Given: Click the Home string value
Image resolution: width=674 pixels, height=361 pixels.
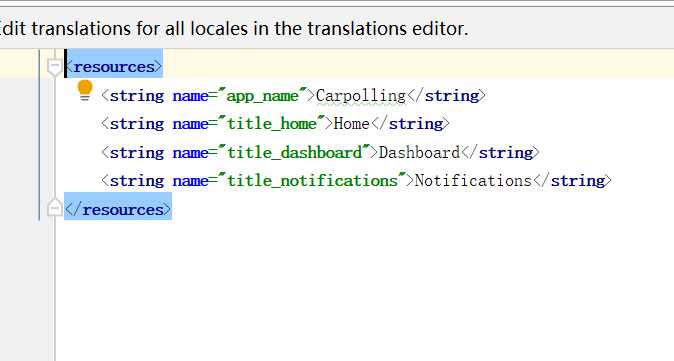Looking at the screenshot, I should click(351, 124).
